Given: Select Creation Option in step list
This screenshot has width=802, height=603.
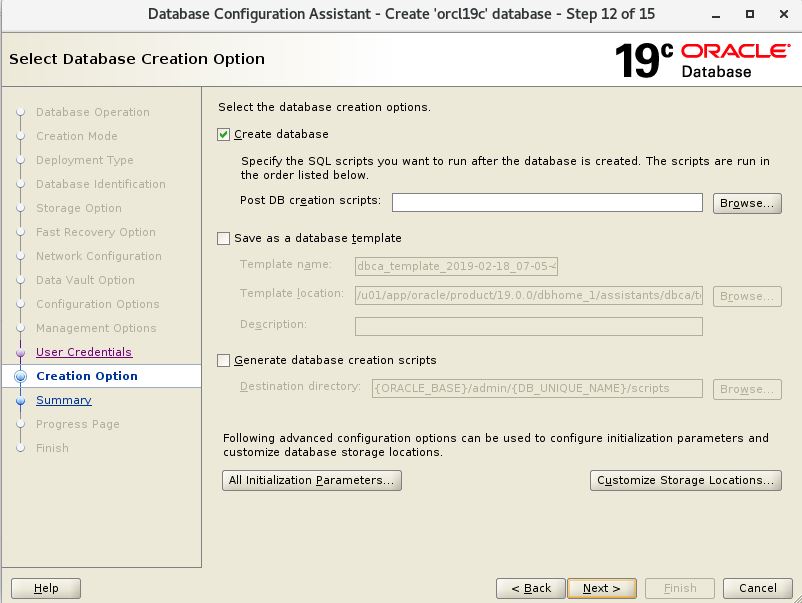Looking at the screenshot, I should coord(86,376).
